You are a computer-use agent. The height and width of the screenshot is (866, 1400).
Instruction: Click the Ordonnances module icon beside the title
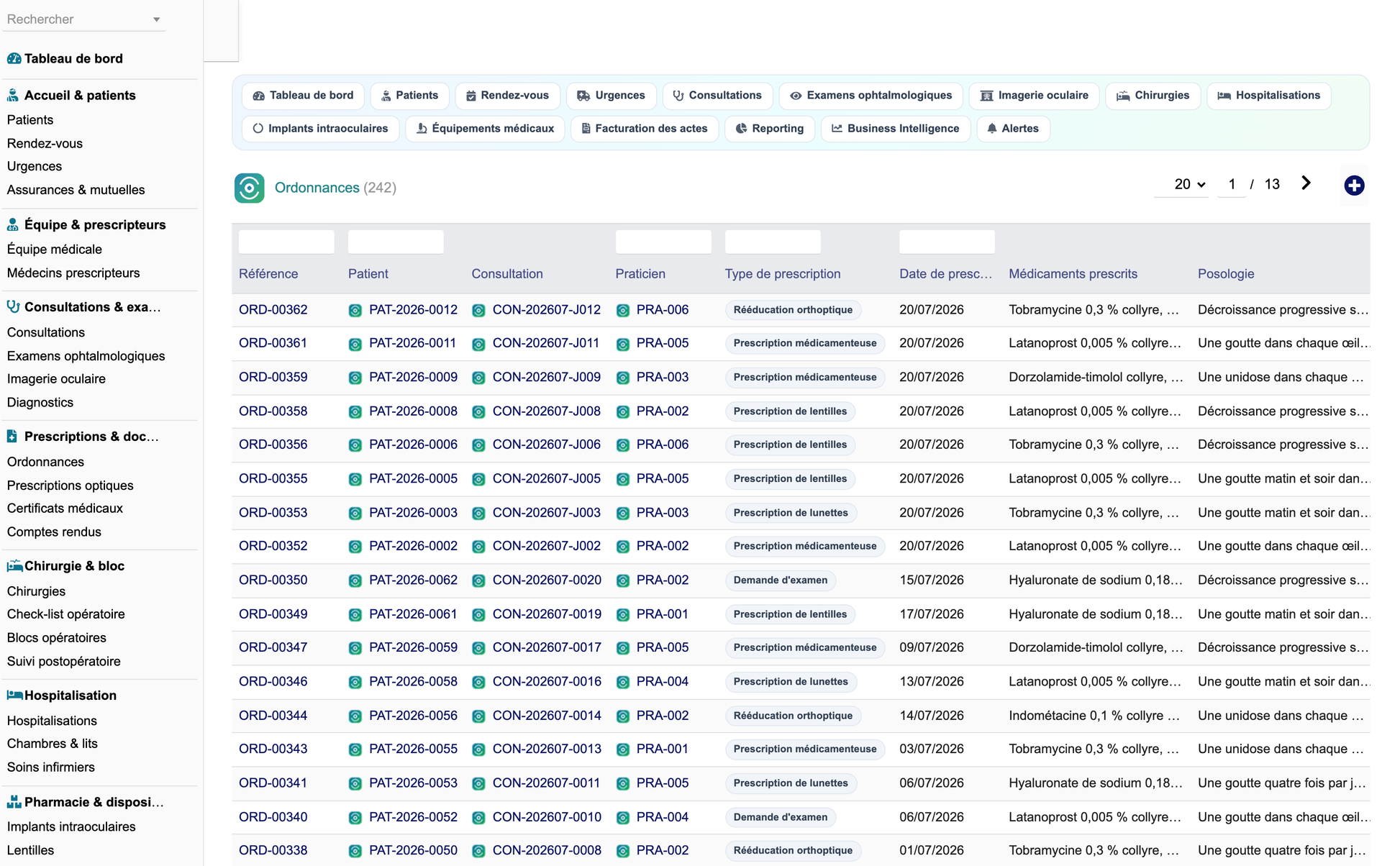pos(249,188)
